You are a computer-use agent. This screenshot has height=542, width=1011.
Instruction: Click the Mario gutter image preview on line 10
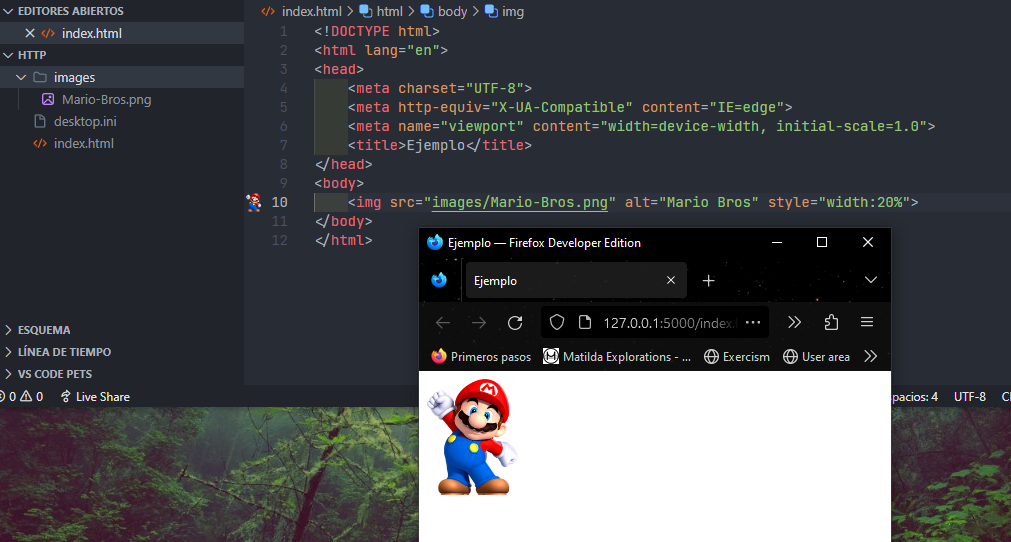(x=254, y=202)
